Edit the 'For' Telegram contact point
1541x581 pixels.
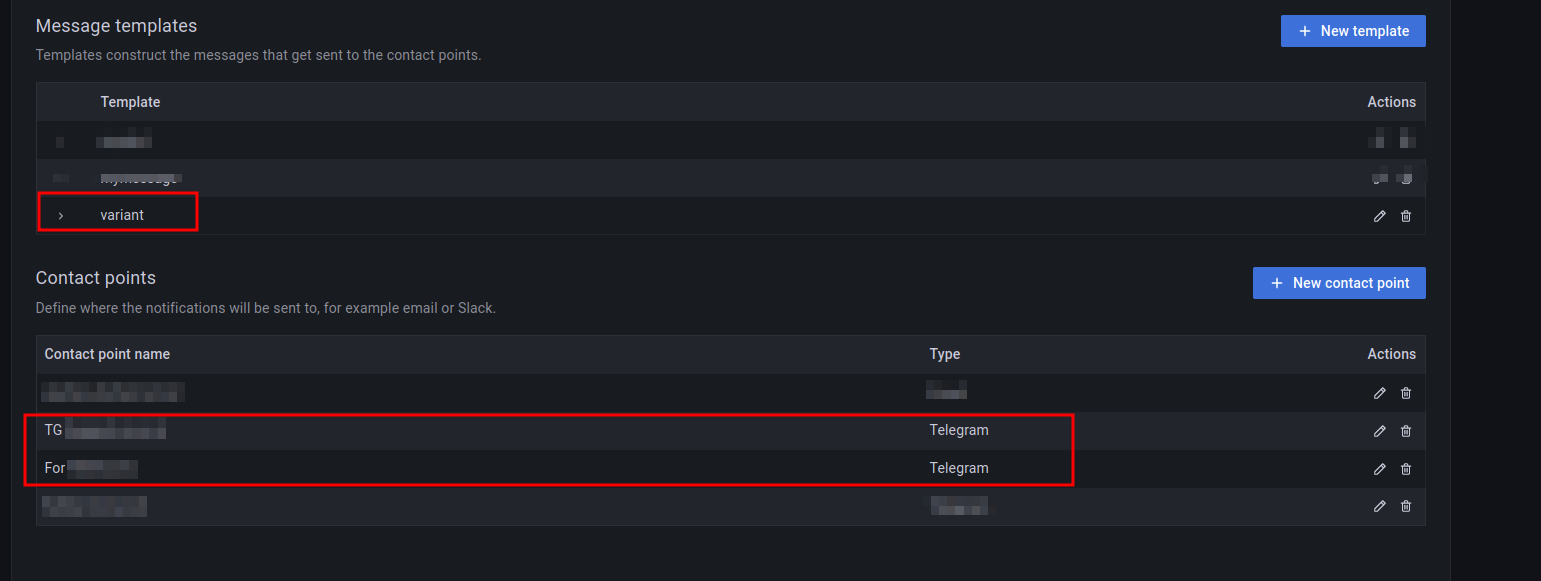tap(1380, 469)
